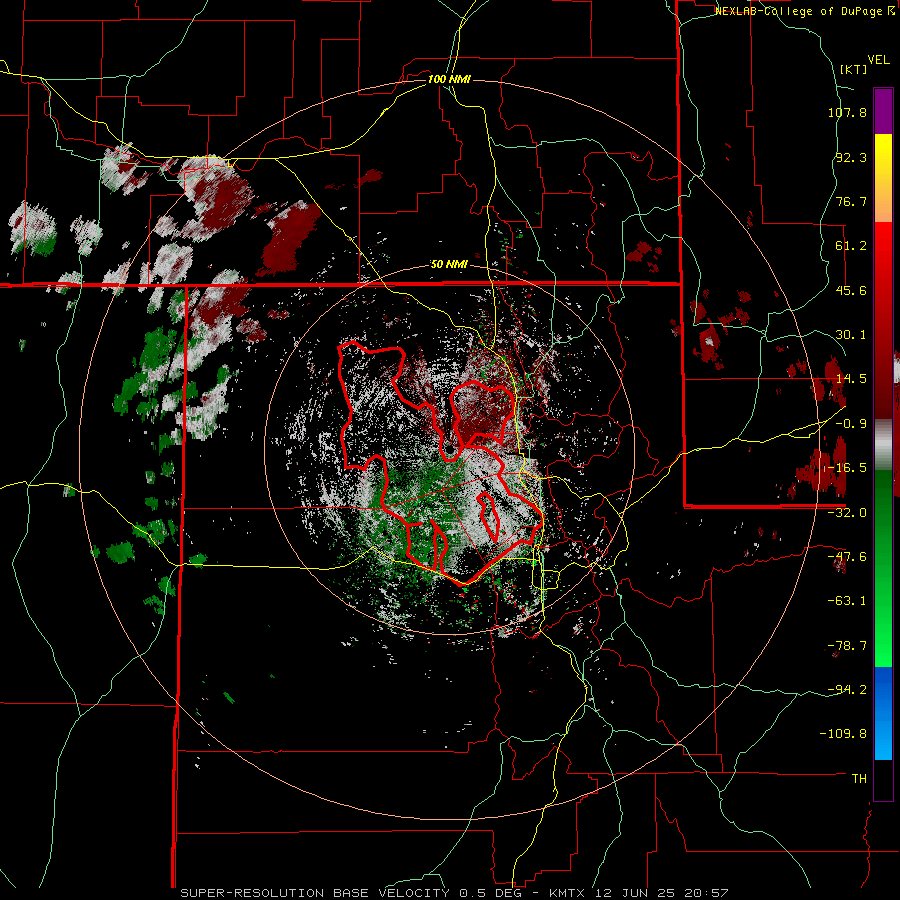The width and height of the screenshot is (900, 900).
Task: Click the 14.5 velocity scale value
Action: 851,379
